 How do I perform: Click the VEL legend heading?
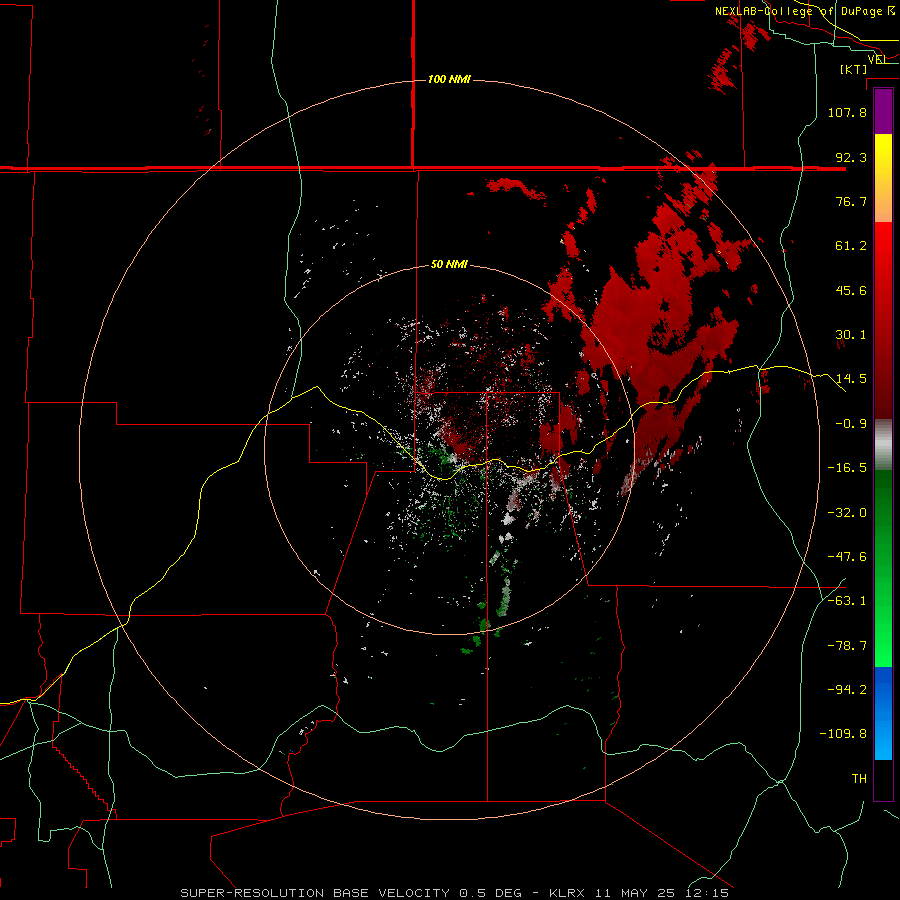pos(876,59)
